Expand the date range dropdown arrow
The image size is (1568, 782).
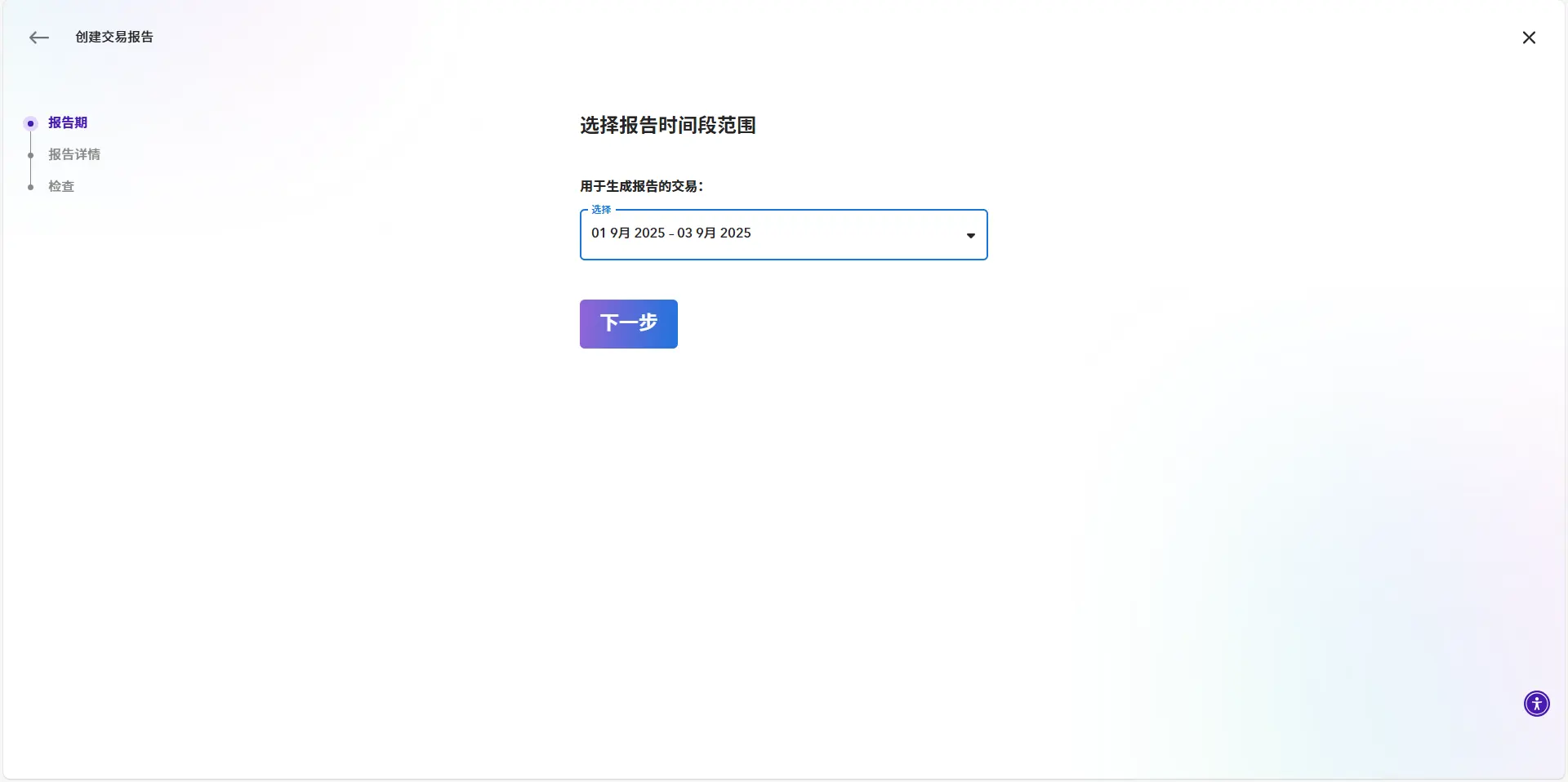[970, 235]
